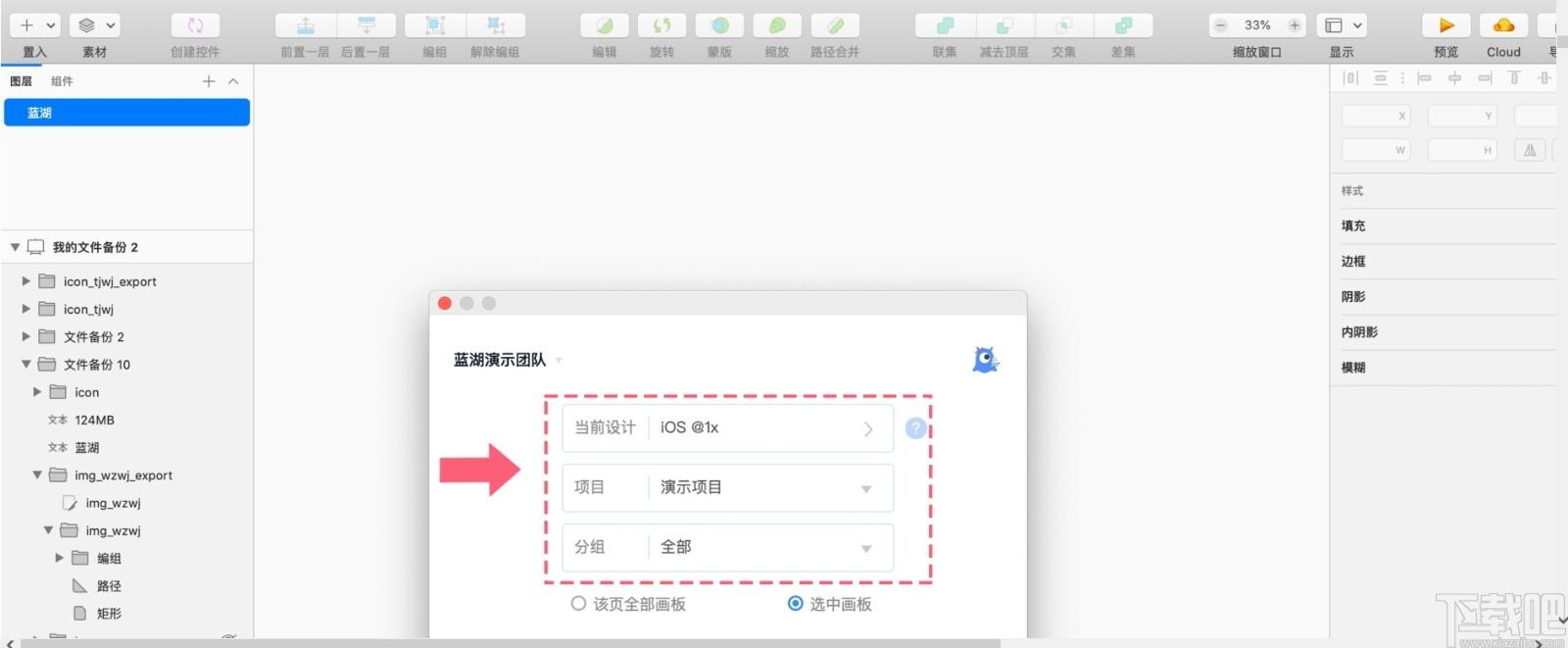1568x648 pixels.
Task: Open the 填充 fill section
Action: 1353,225
